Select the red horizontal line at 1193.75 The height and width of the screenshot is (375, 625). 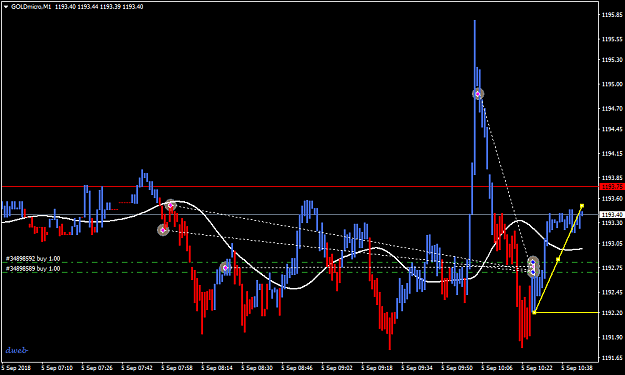[x=300, y=187]
